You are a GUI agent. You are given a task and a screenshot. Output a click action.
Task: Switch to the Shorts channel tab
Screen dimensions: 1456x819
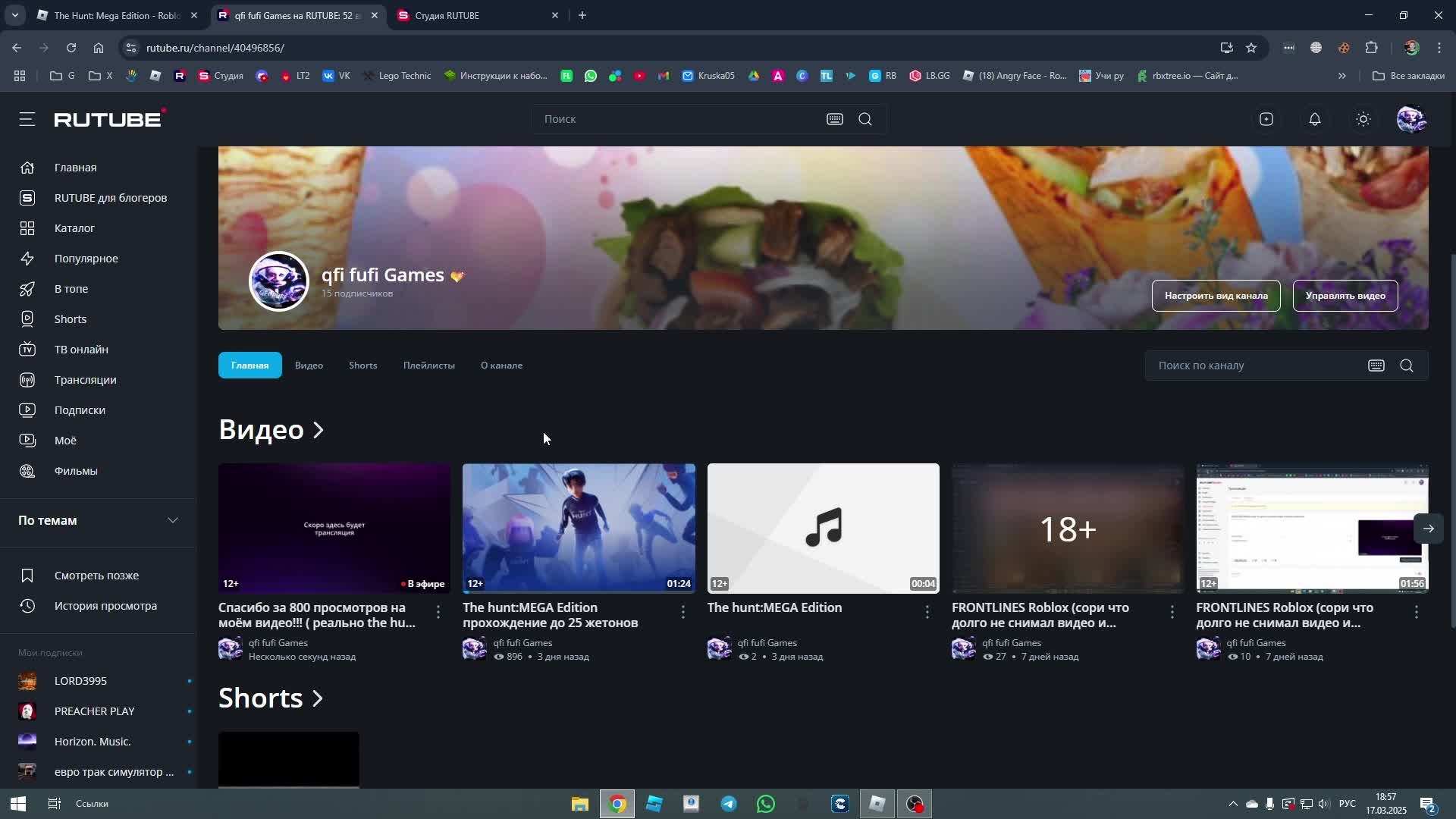pos(362,366)
